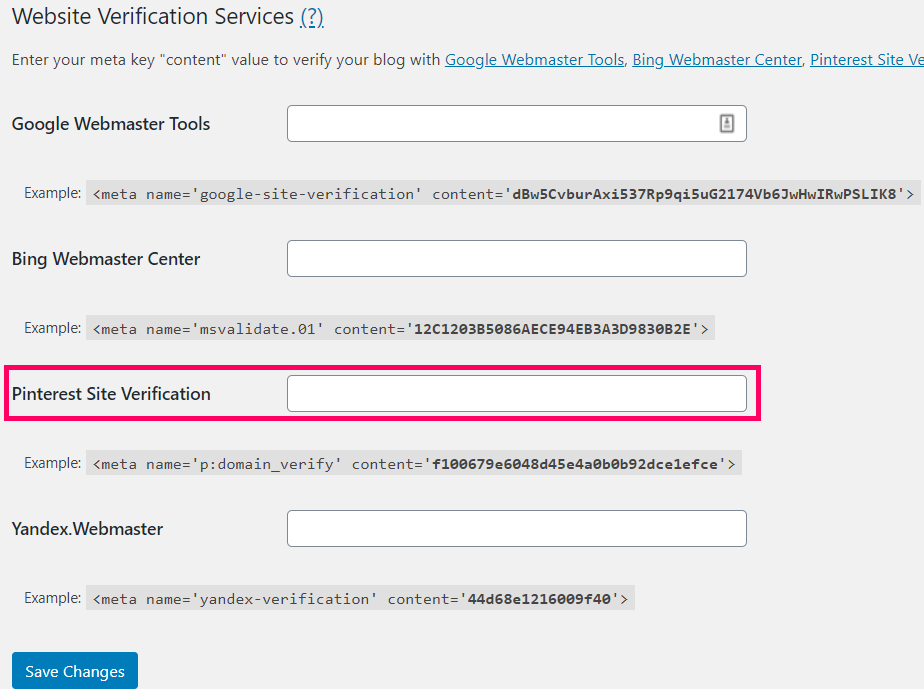The image size is (924, 689).
Task: Click the Bing Webmaster Center label
Action: pos(106,259)
